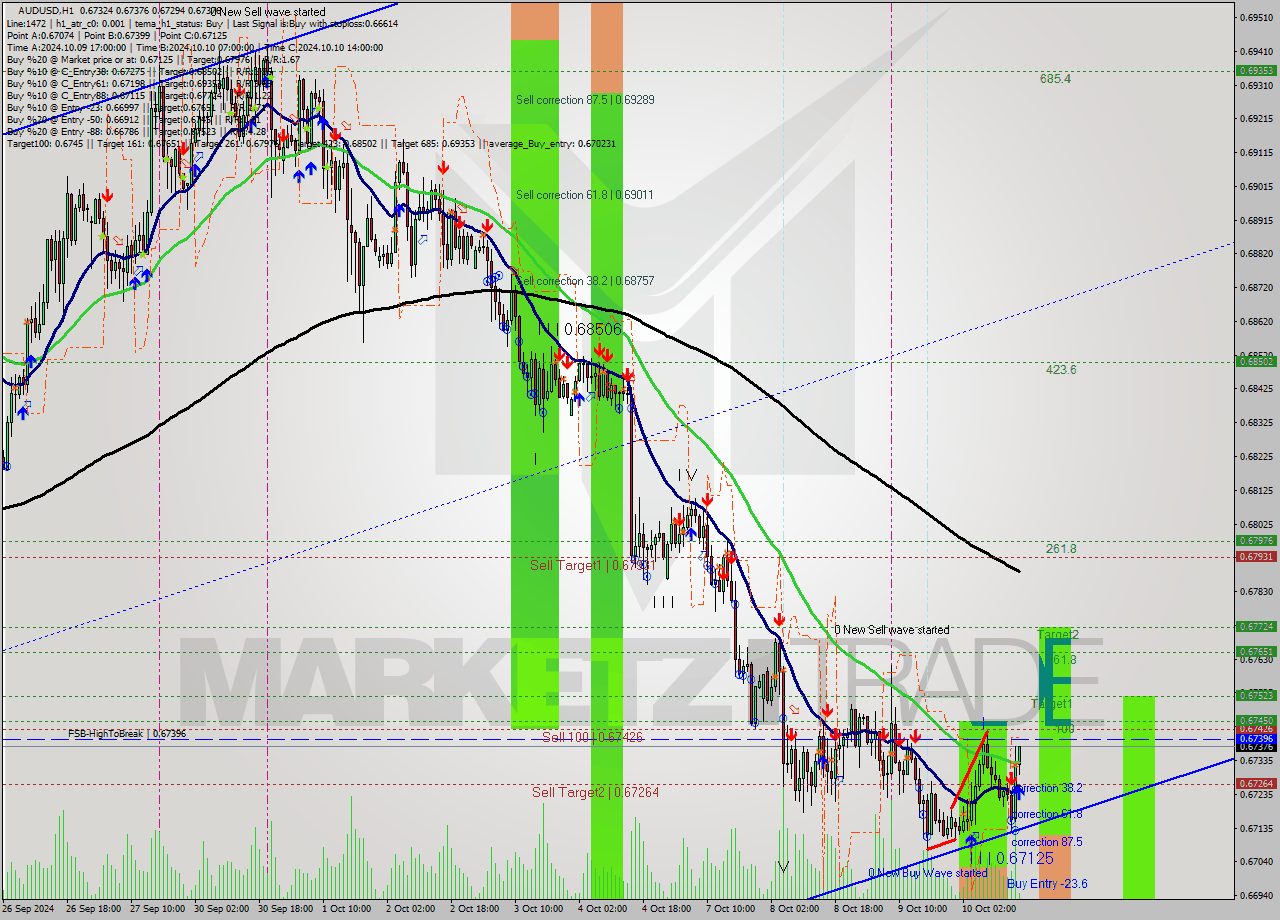Click the '10 Oct 02:00' time axis label
The image size is (1280, 920).
(x=988, y=909)
